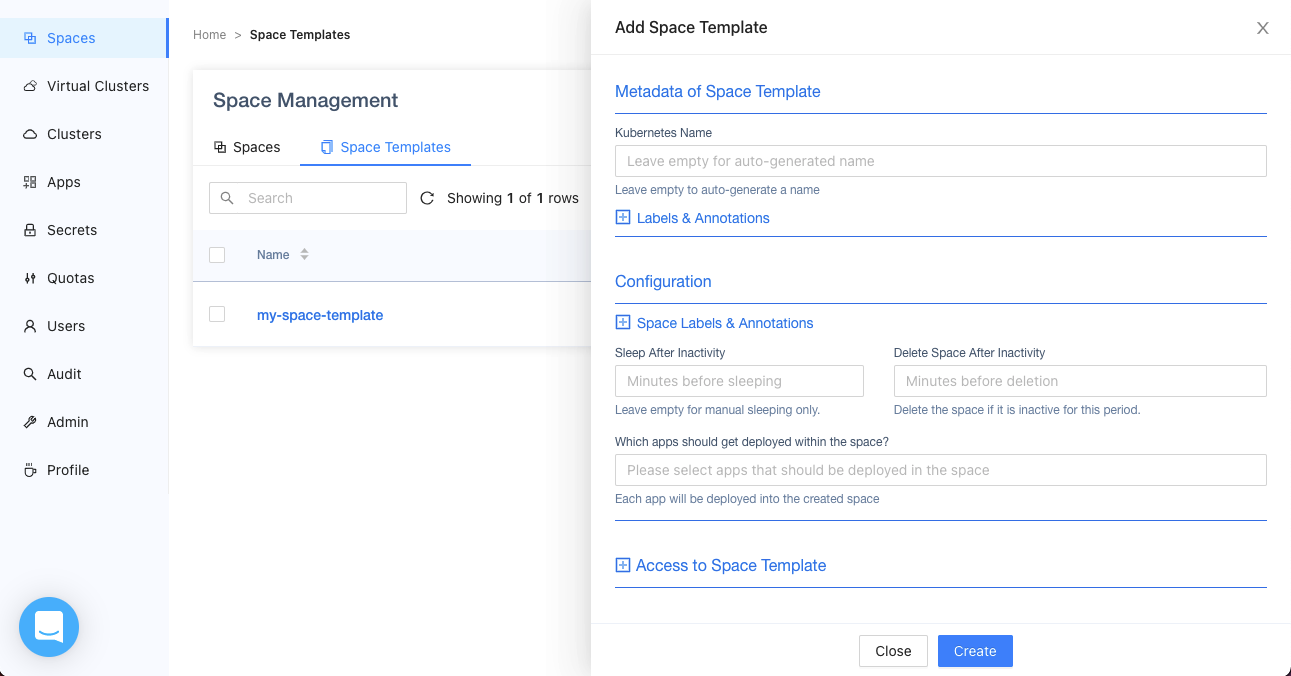Open the my-space-template link

tap(320, 315)
